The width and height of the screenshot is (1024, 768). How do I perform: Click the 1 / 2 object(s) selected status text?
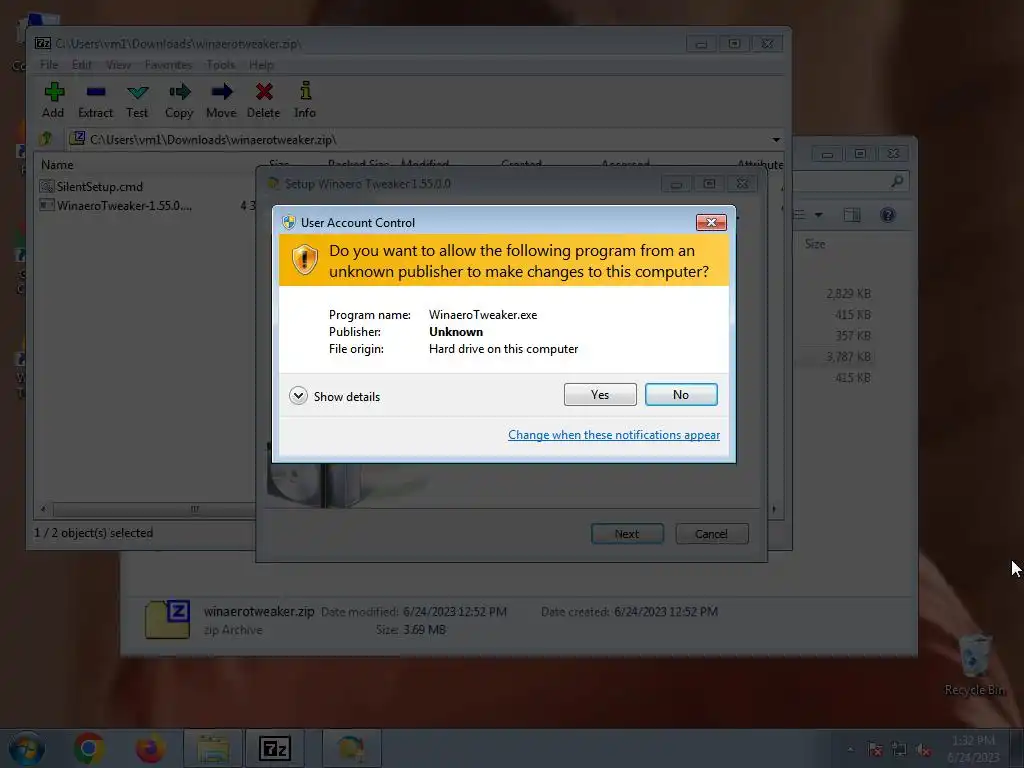pyautogui.click(x=93, y=533)
